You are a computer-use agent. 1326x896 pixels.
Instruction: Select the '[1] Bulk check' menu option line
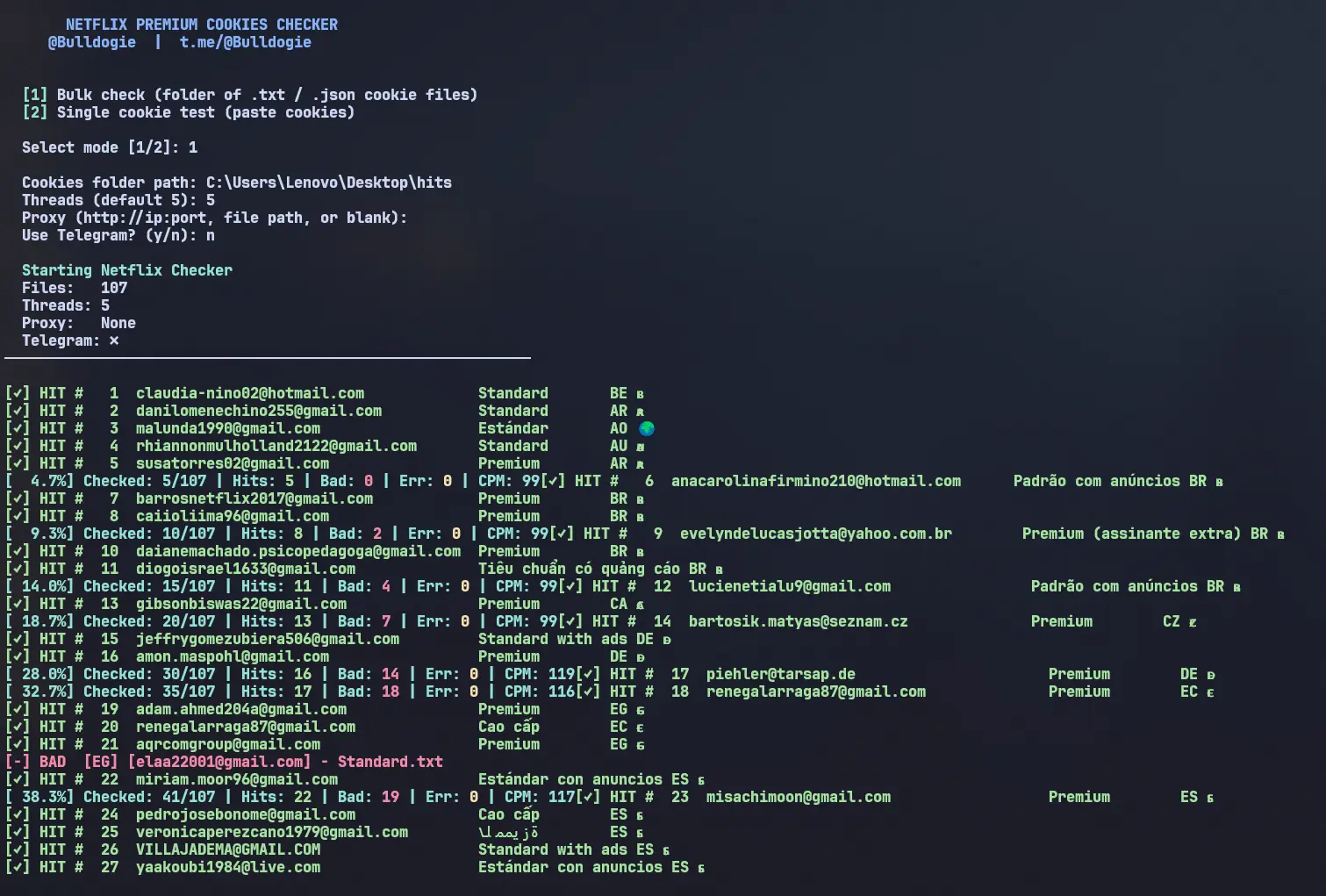[250, 95]
